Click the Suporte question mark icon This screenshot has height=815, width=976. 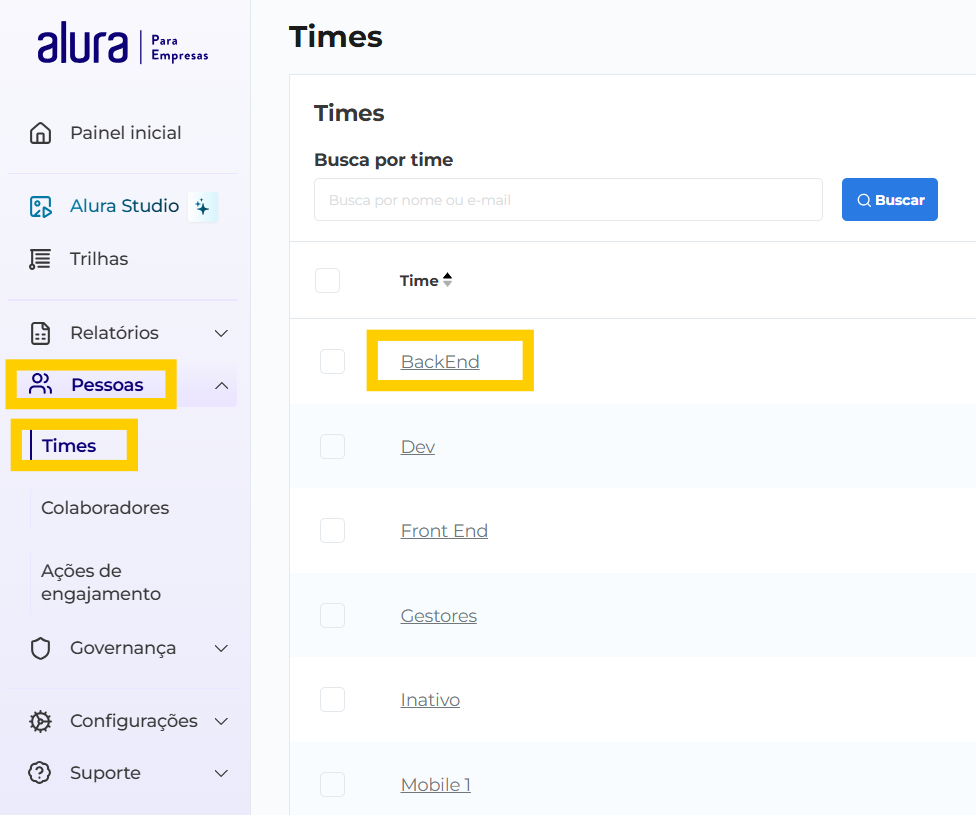40,773
